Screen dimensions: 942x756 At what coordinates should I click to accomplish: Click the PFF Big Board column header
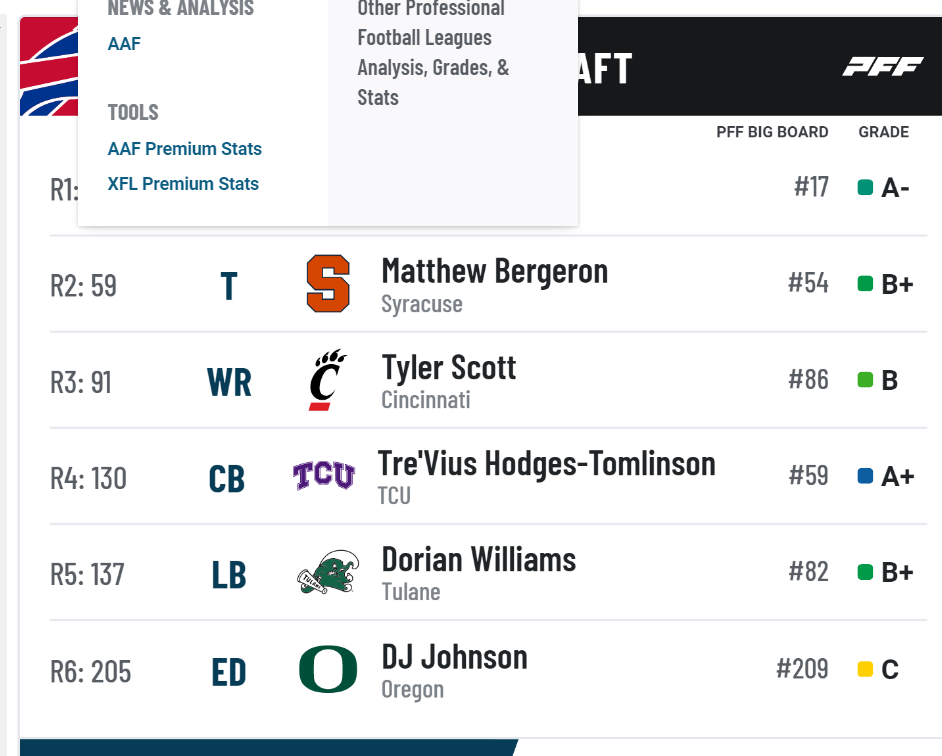coord(772,132)
